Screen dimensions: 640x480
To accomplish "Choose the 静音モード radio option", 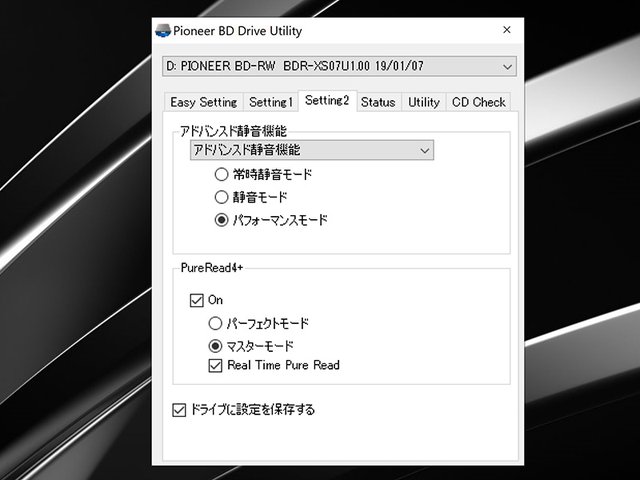I will pyautogui.click(x=222, y=198).
